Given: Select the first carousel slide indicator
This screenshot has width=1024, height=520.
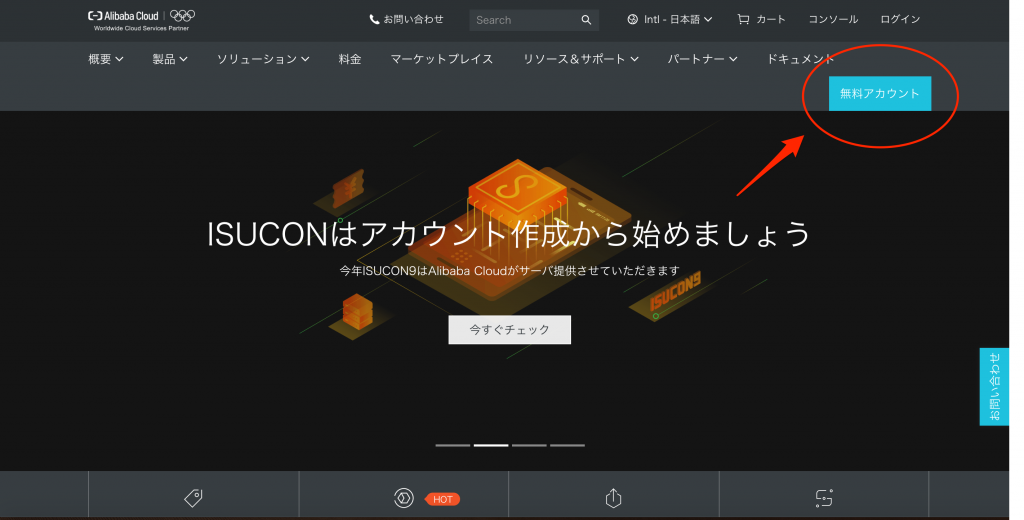Looking at the screenshot, I should tap(453, 445).
